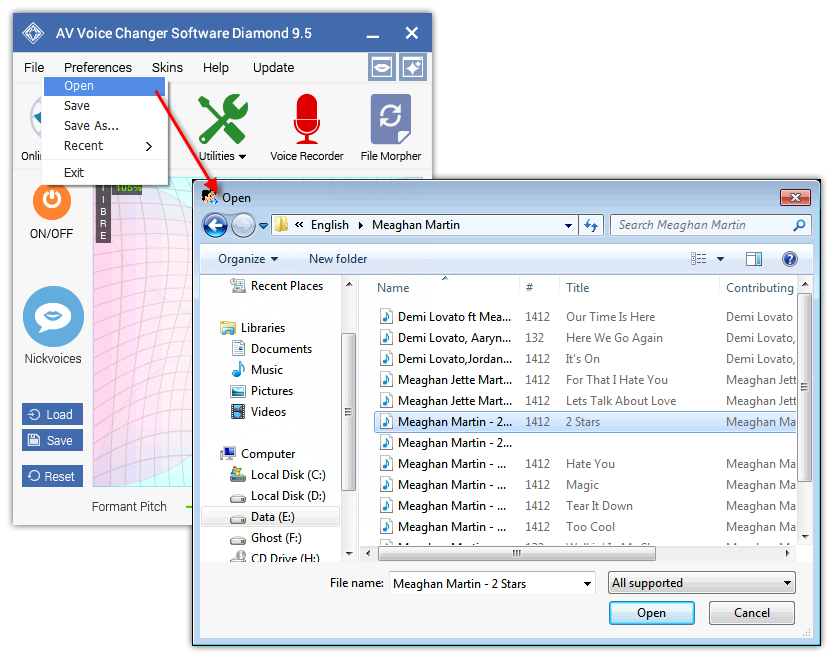Choose Open from the File menu
835x660 pixels.
click(104, 86)
